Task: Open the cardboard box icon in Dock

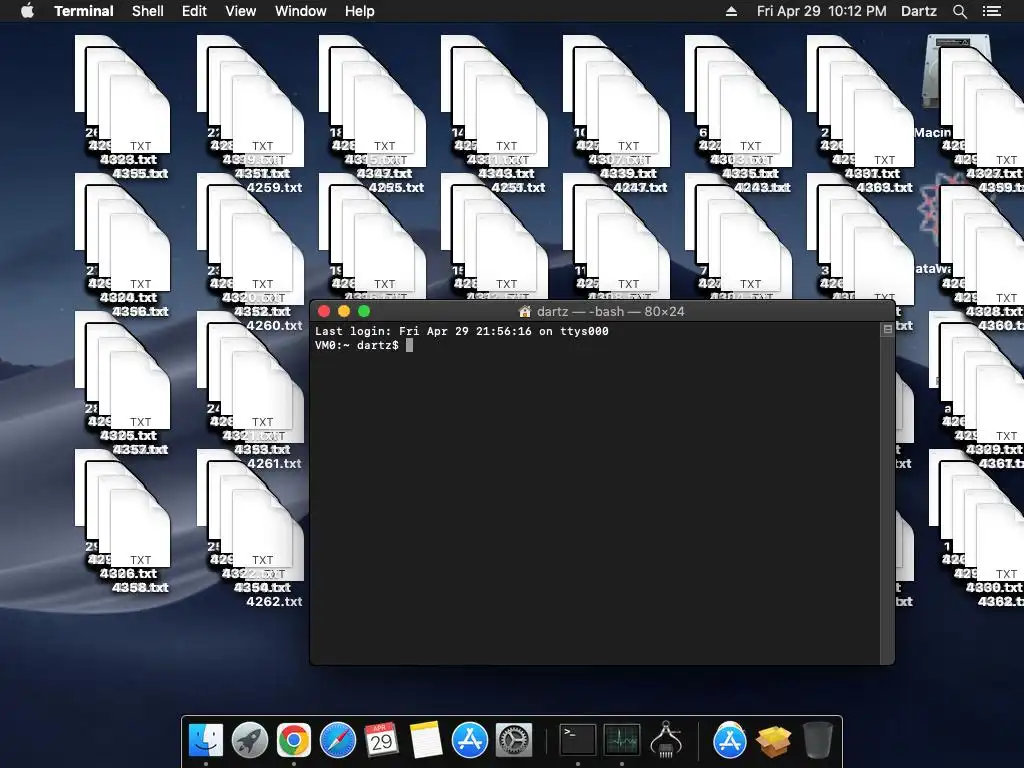Action: [774, 742]
